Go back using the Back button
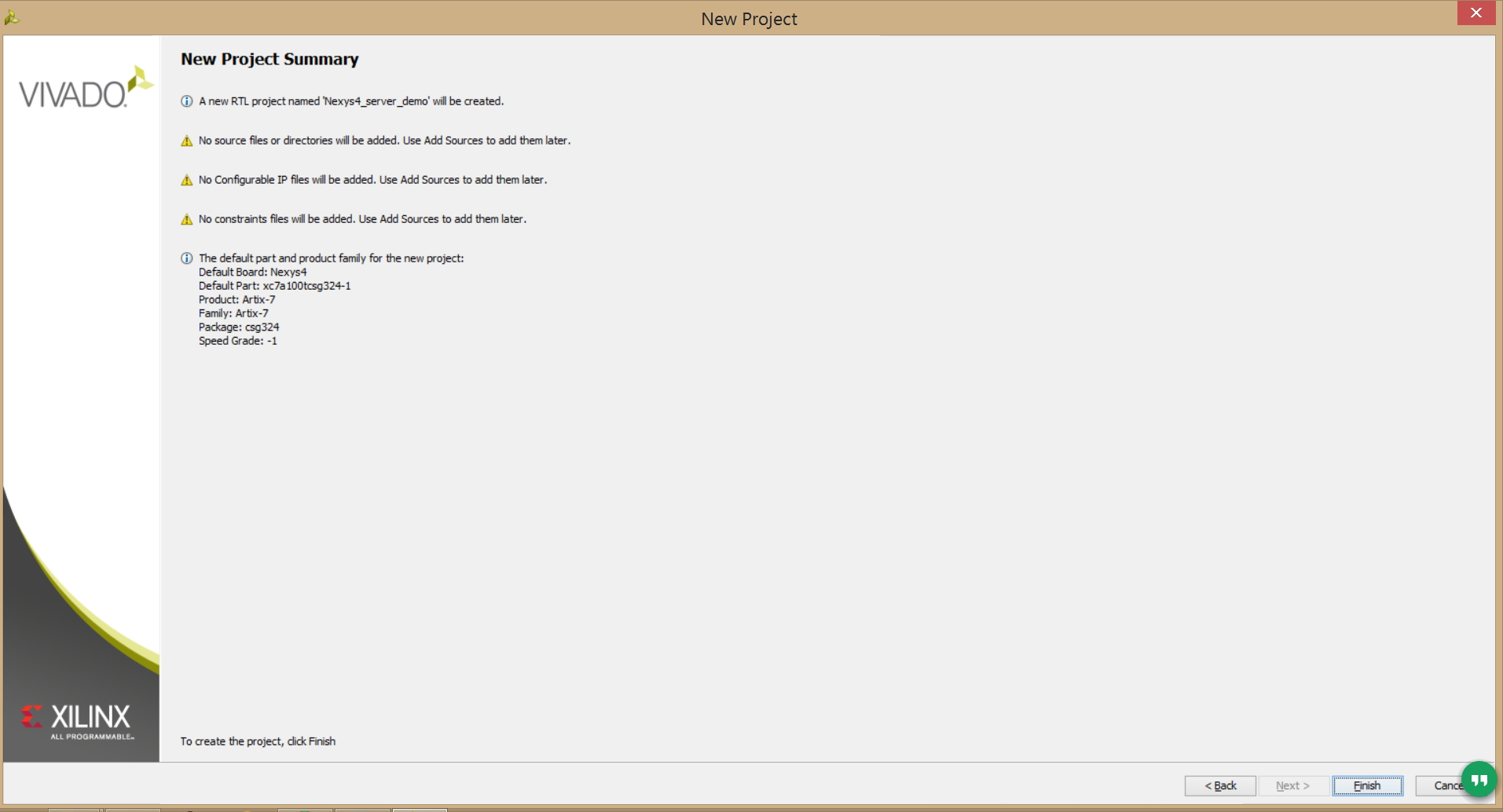This screenshot has height=812, width=1503. [x=1220, y=785]
